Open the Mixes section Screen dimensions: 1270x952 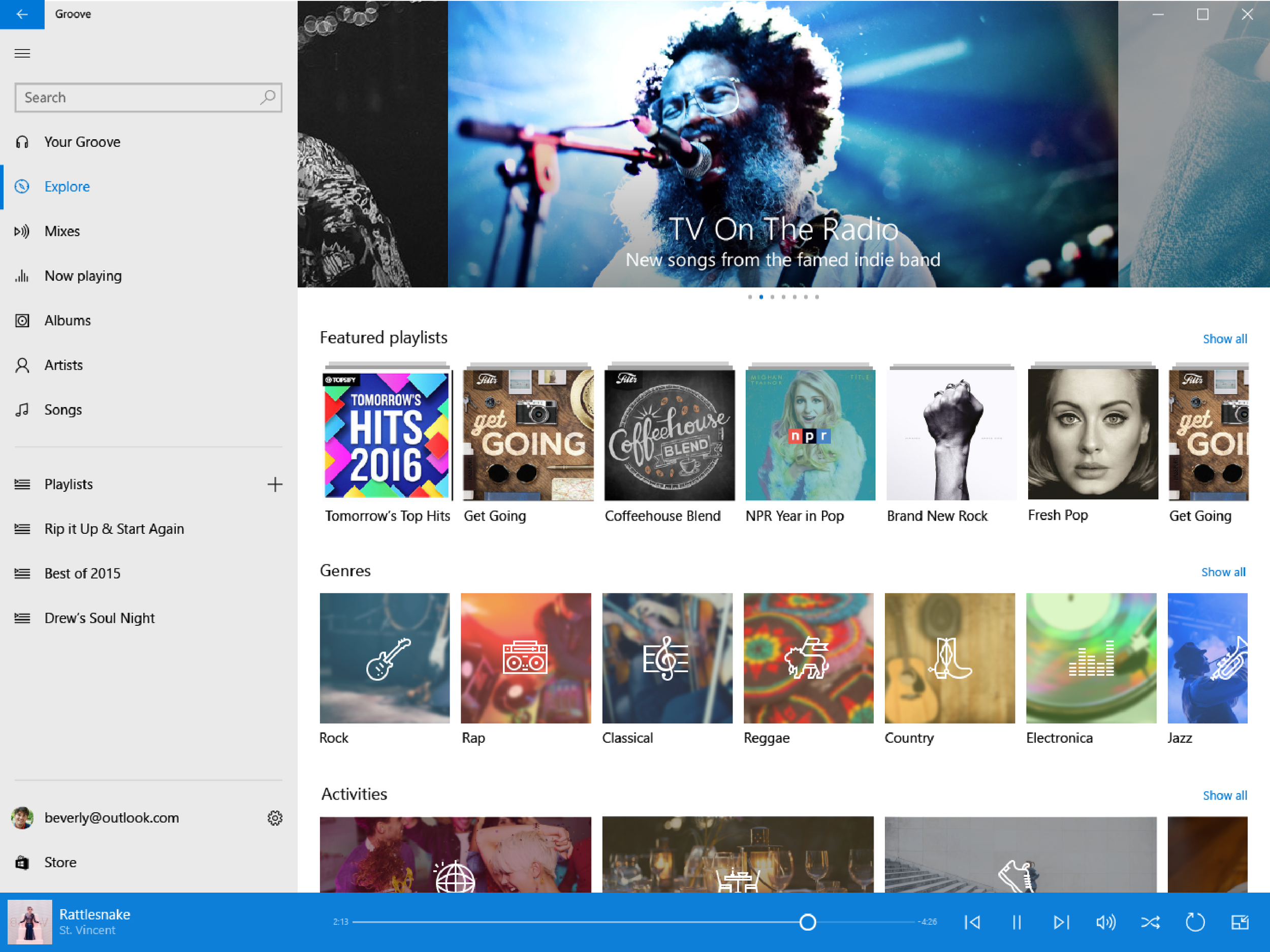[x=149, y=232]
